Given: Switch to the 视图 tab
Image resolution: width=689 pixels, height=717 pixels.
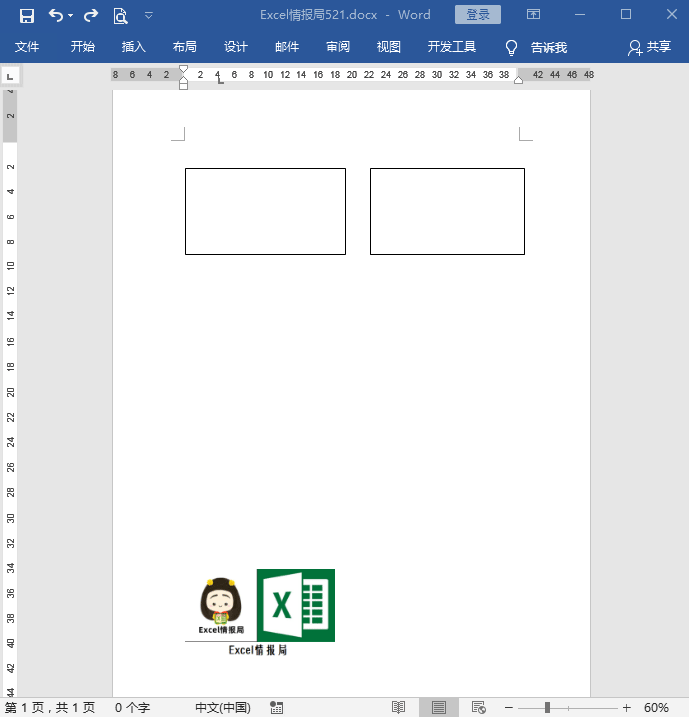Looking at the screenshot, I should pyautogui.click(x=389, y=47).
